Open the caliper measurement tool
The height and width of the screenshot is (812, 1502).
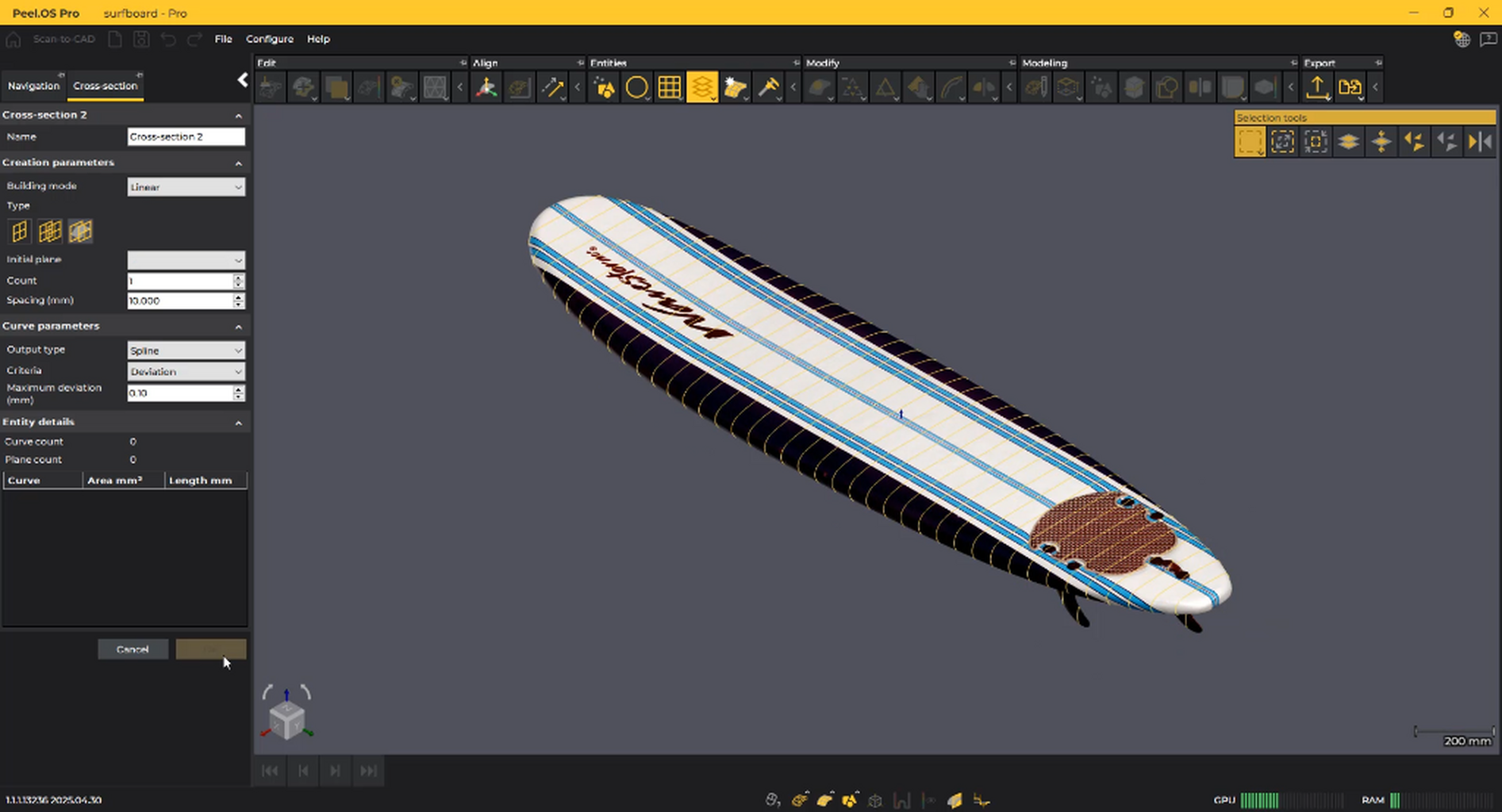(768, 87)
